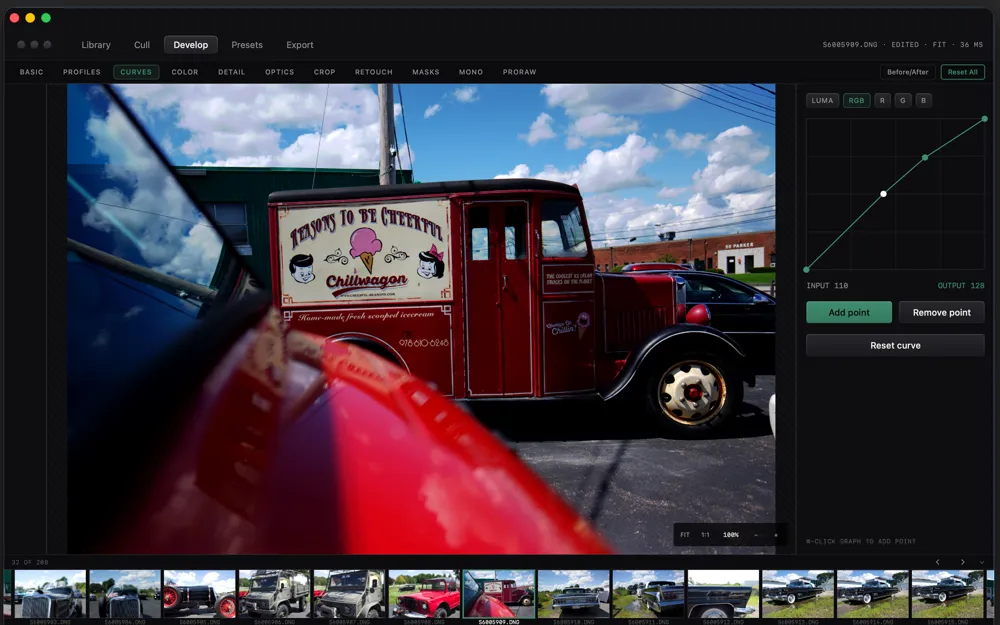
Task: Select thumbnail S6005907.DNG in filmstrip
Action: tap(349, 594)
